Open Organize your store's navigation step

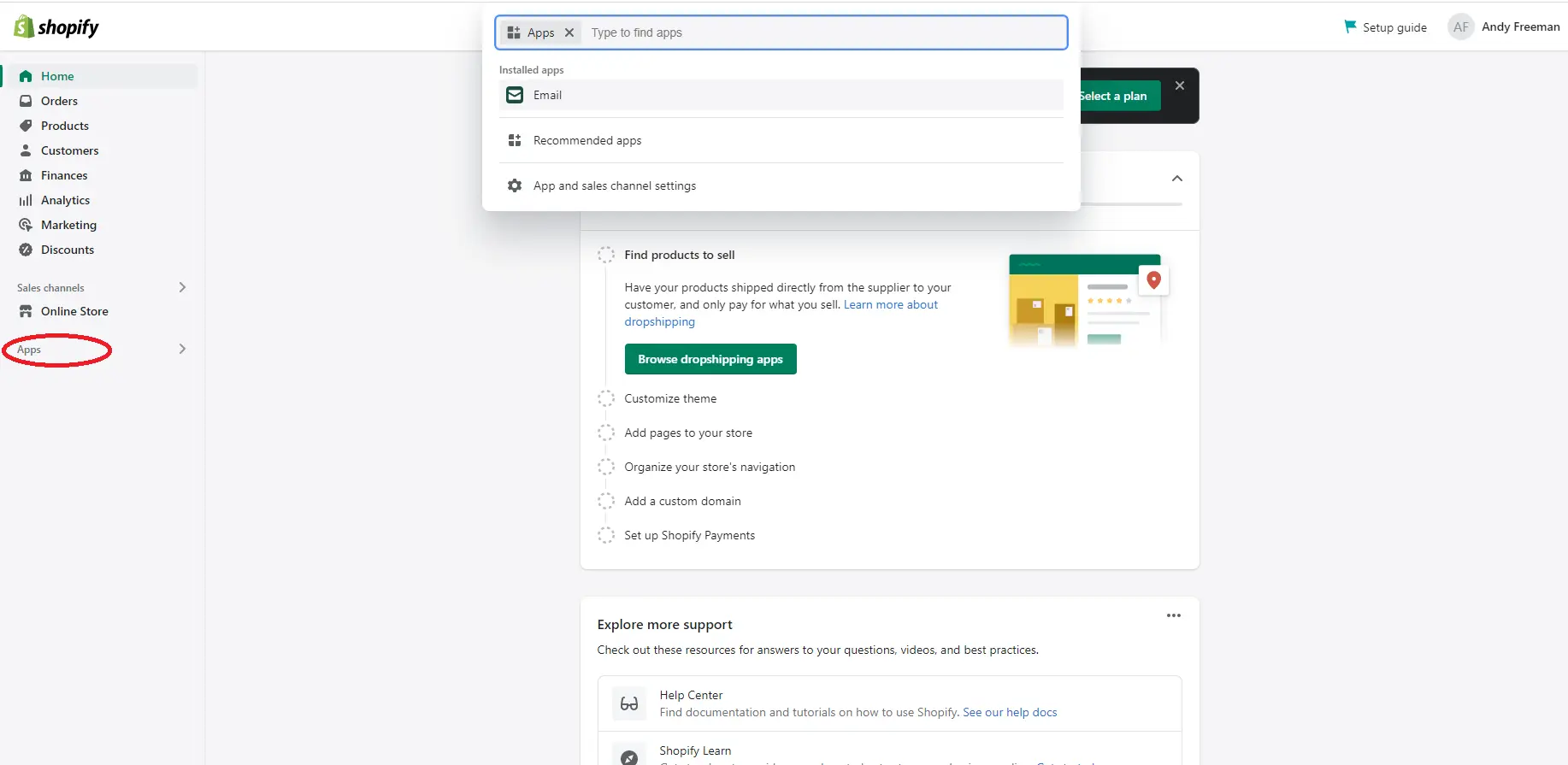(710, 467)
